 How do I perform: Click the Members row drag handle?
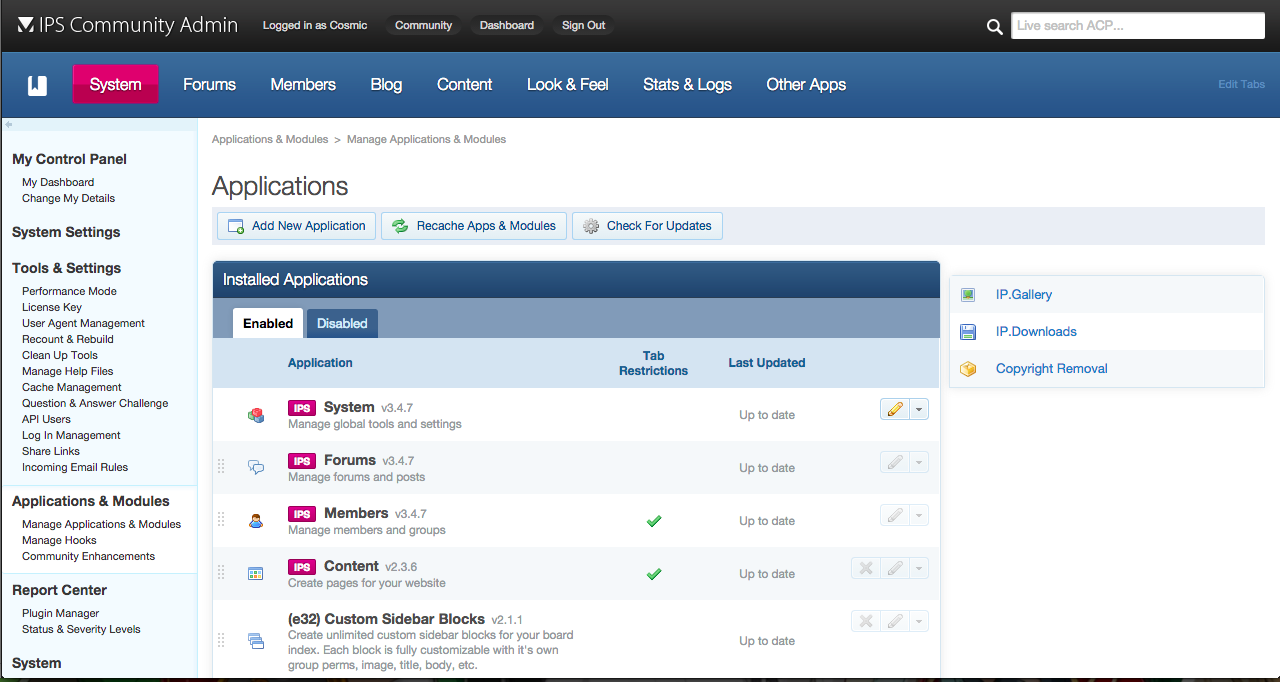pos(222,520)
